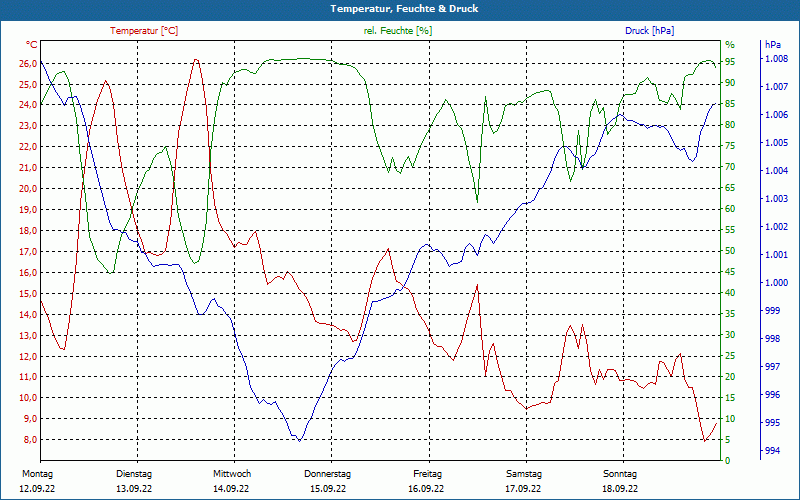Click the 'Dienstag' day label
800x500 pixels.
(134, 474)
